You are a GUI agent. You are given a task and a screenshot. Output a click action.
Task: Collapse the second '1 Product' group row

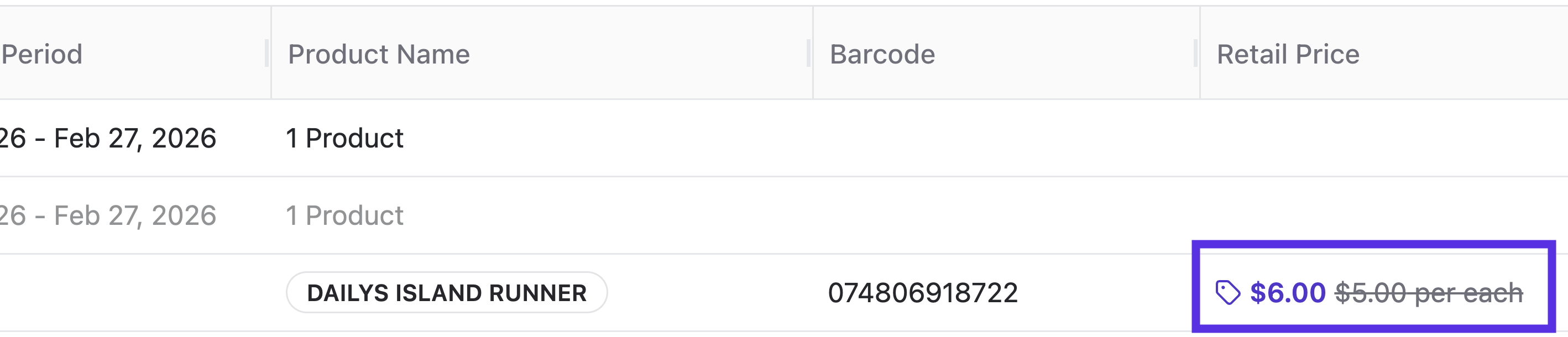(344, 214)
